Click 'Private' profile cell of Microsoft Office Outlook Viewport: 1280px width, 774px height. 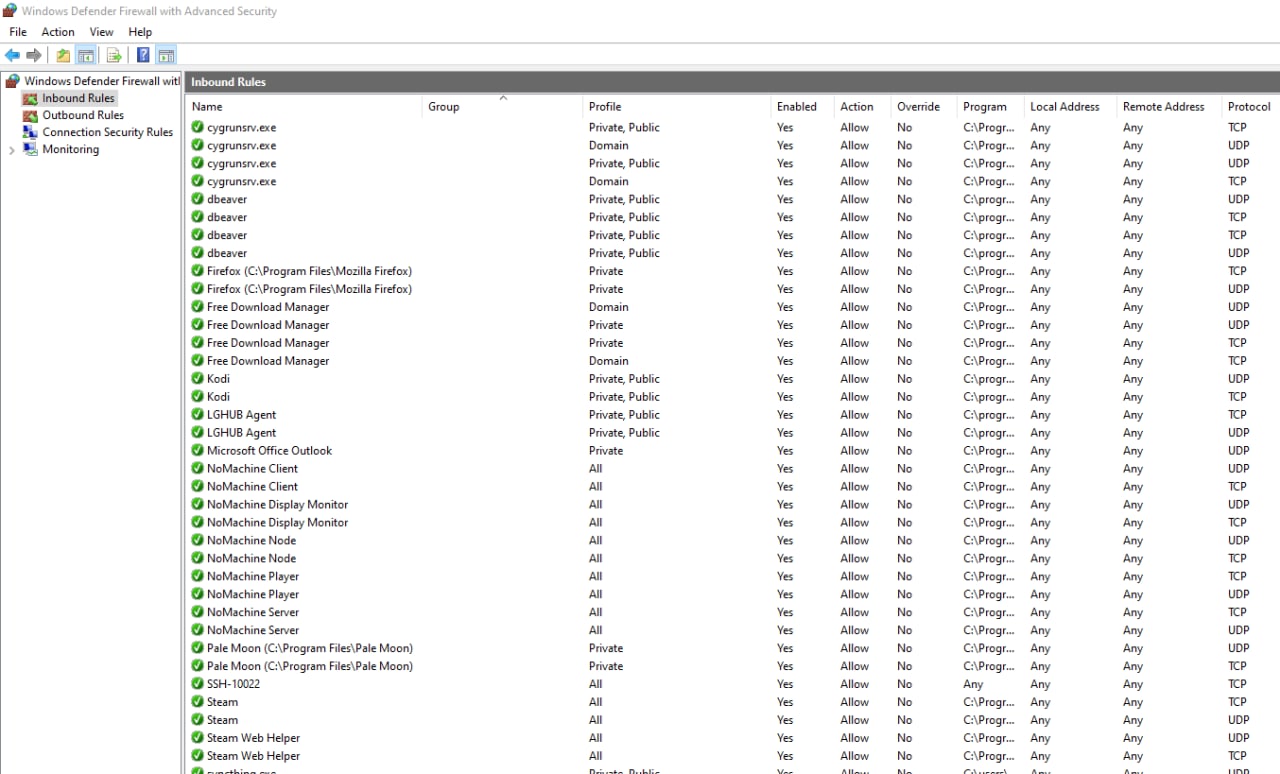click(x=606, y=450)
